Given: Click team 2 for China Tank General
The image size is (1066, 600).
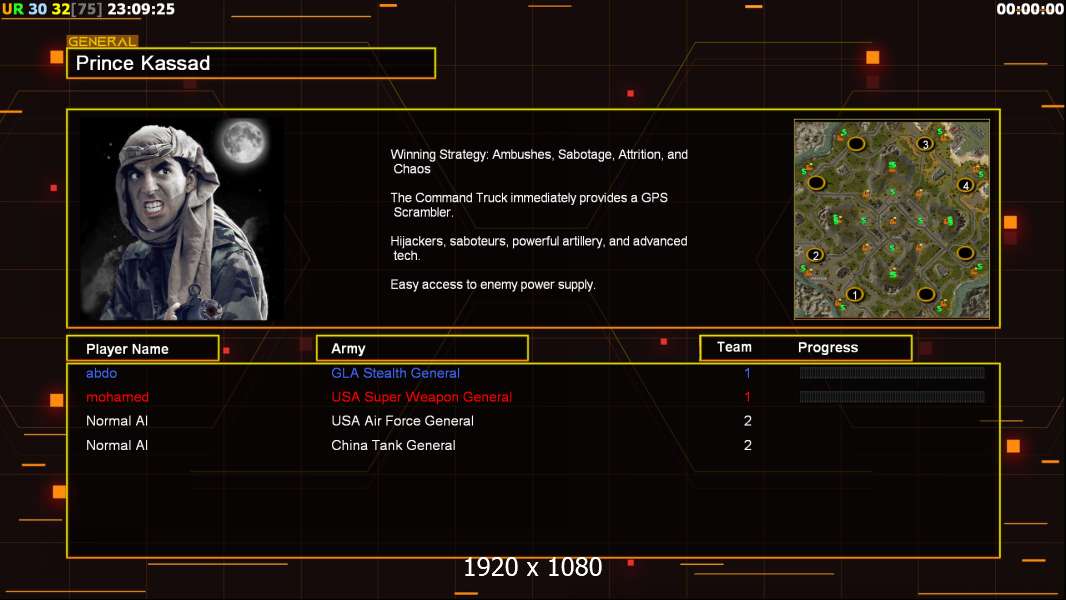Looking at the screenshot, I should (x=747, y=445).
